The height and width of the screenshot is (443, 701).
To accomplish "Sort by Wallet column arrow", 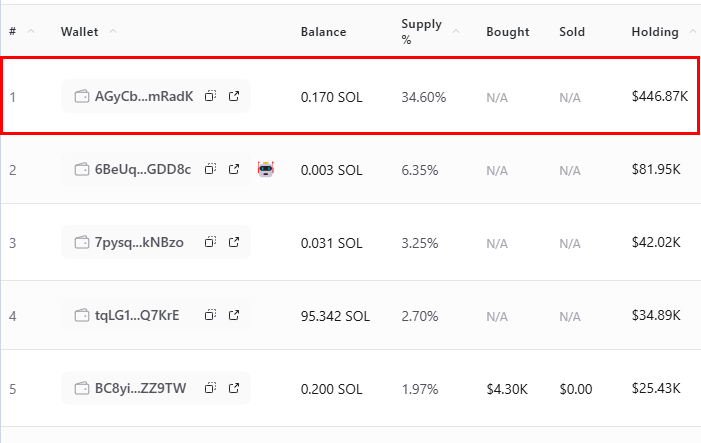I will (113, 31).
